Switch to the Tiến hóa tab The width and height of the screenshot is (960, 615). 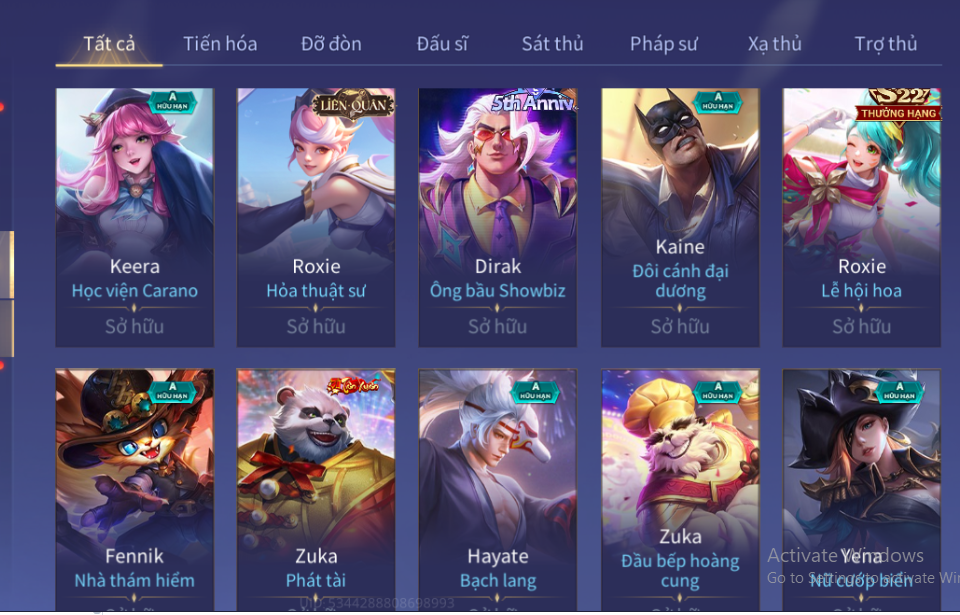point(220,43)
